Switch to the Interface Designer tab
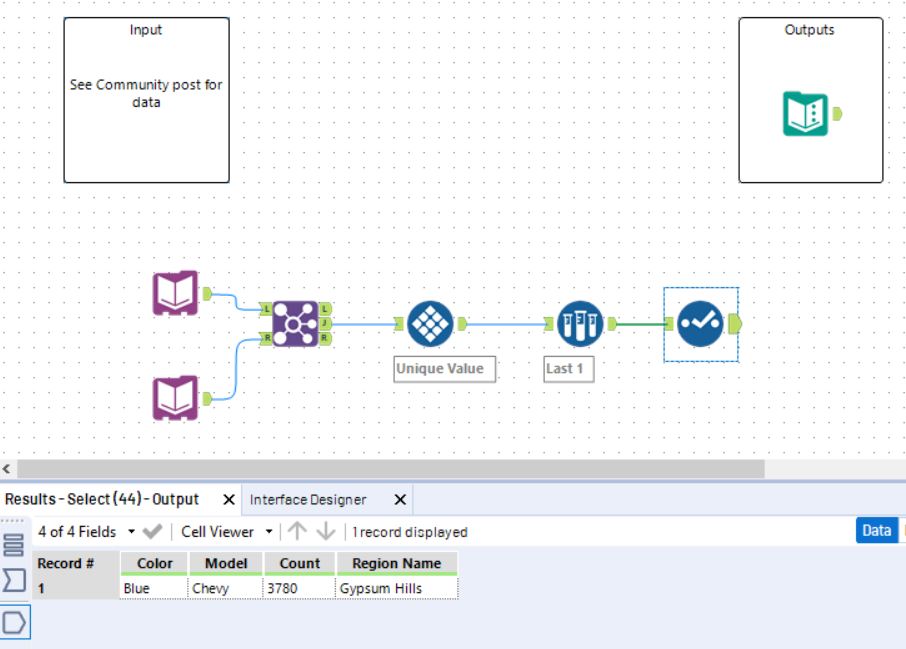 [308, 499]
